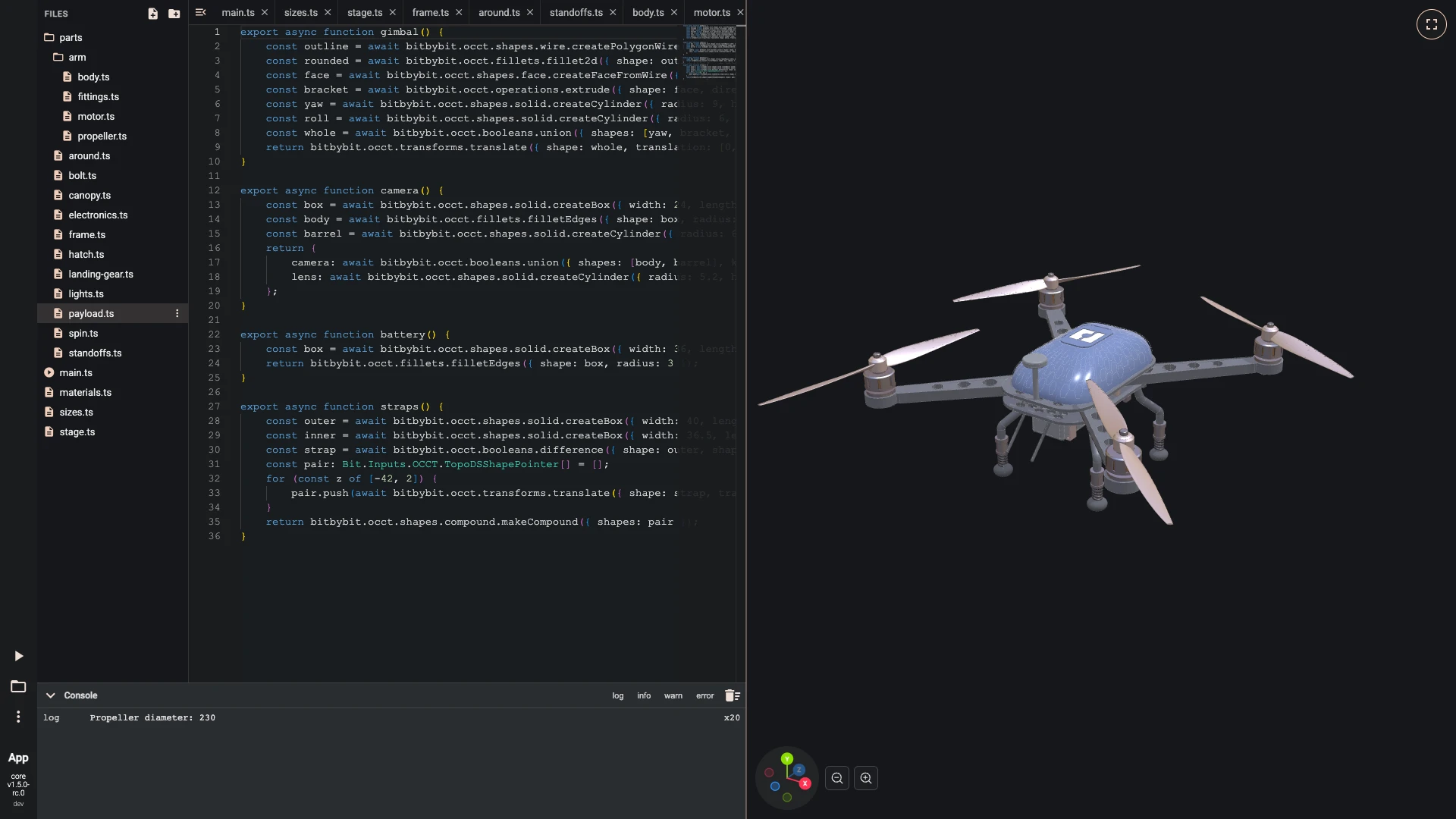1456x819 pixels.
Task: Click the red X axis on the gizmo
Action: point(805,783)
